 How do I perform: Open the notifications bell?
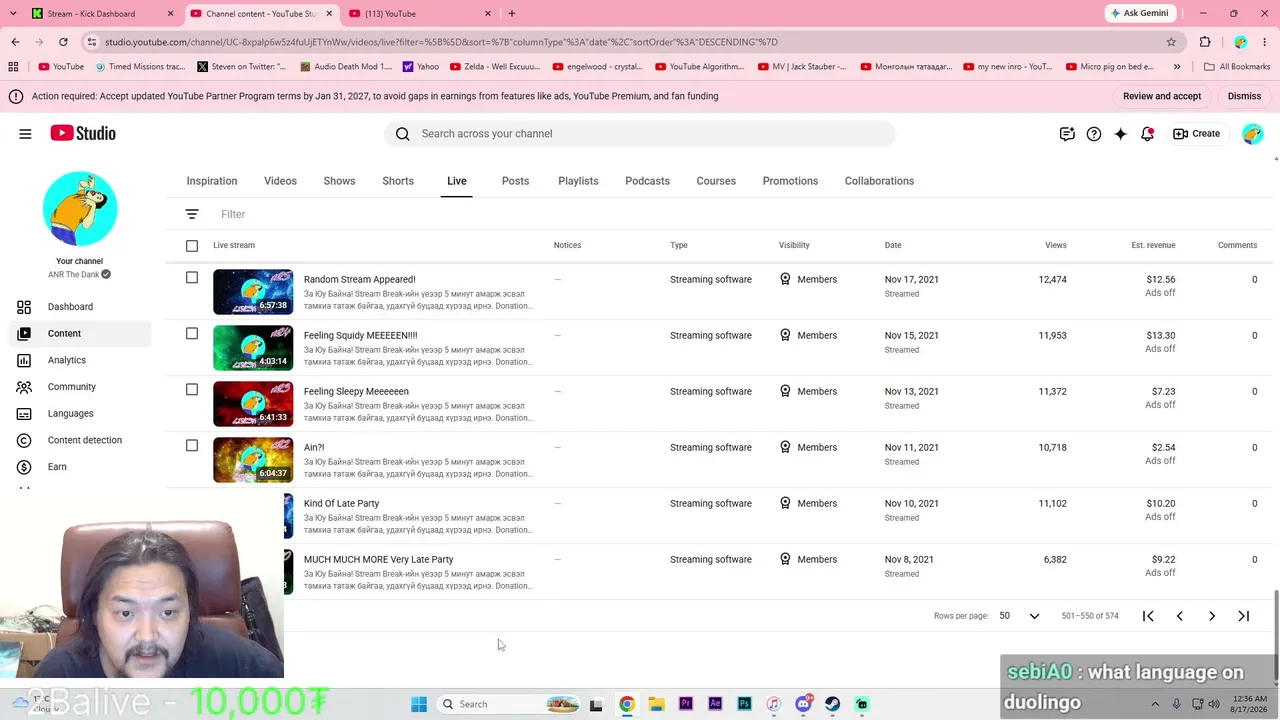click(1148, 134)
